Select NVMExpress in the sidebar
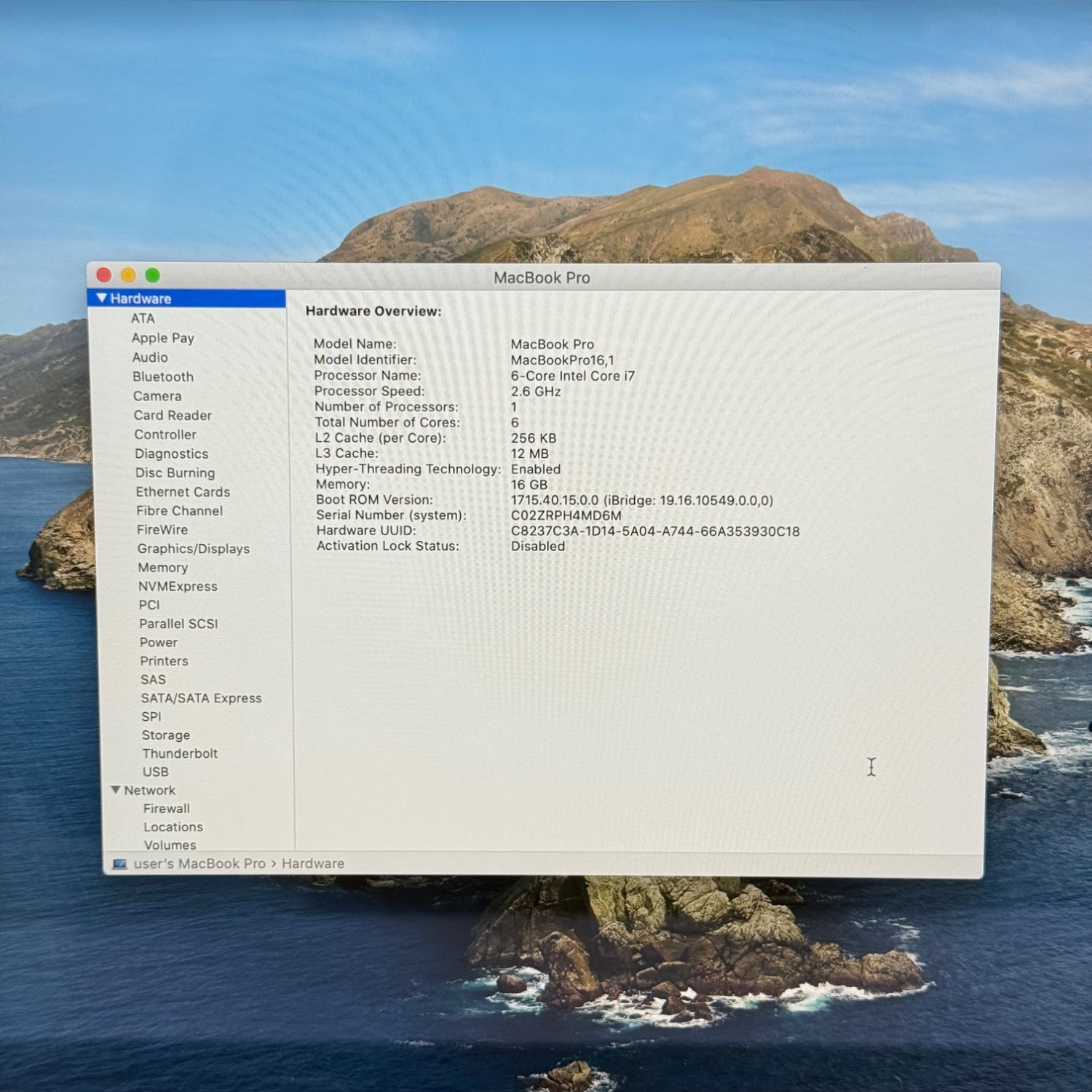Viewport: 1092px width, 1092px height. (178, 587)
